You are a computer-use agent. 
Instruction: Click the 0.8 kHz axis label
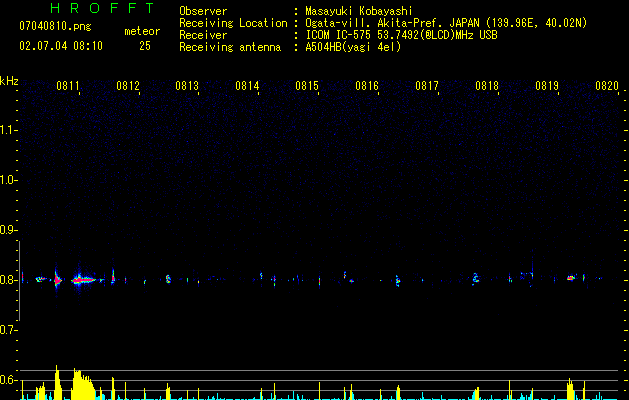click(x=7, y=280)
